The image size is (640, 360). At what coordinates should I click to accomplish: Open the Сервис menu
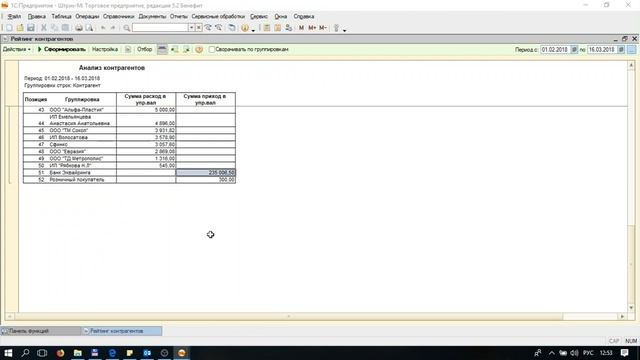pyautogui.click(x=259, y=16)
